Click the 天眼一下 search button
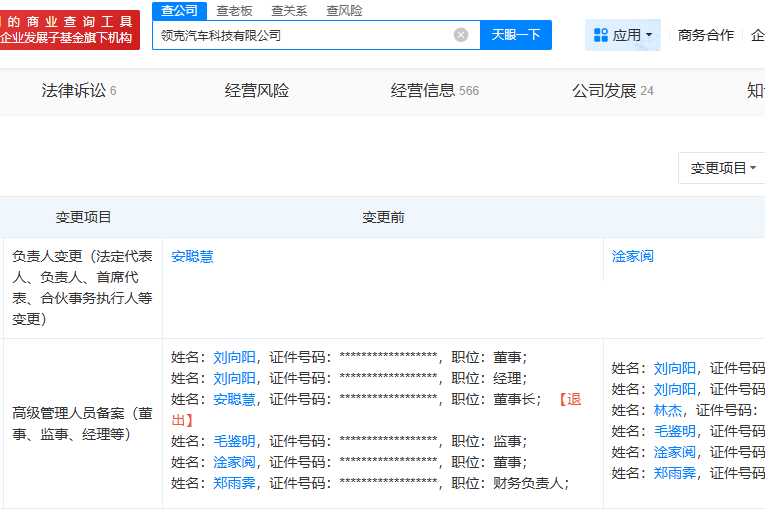 tap(516, 35)
